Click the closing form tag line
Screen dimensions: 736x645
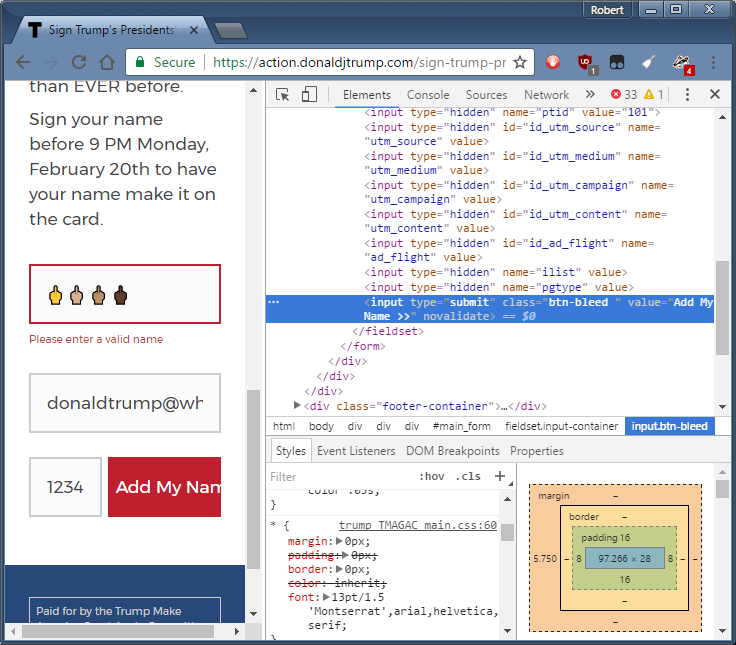[x=363, y=346]
